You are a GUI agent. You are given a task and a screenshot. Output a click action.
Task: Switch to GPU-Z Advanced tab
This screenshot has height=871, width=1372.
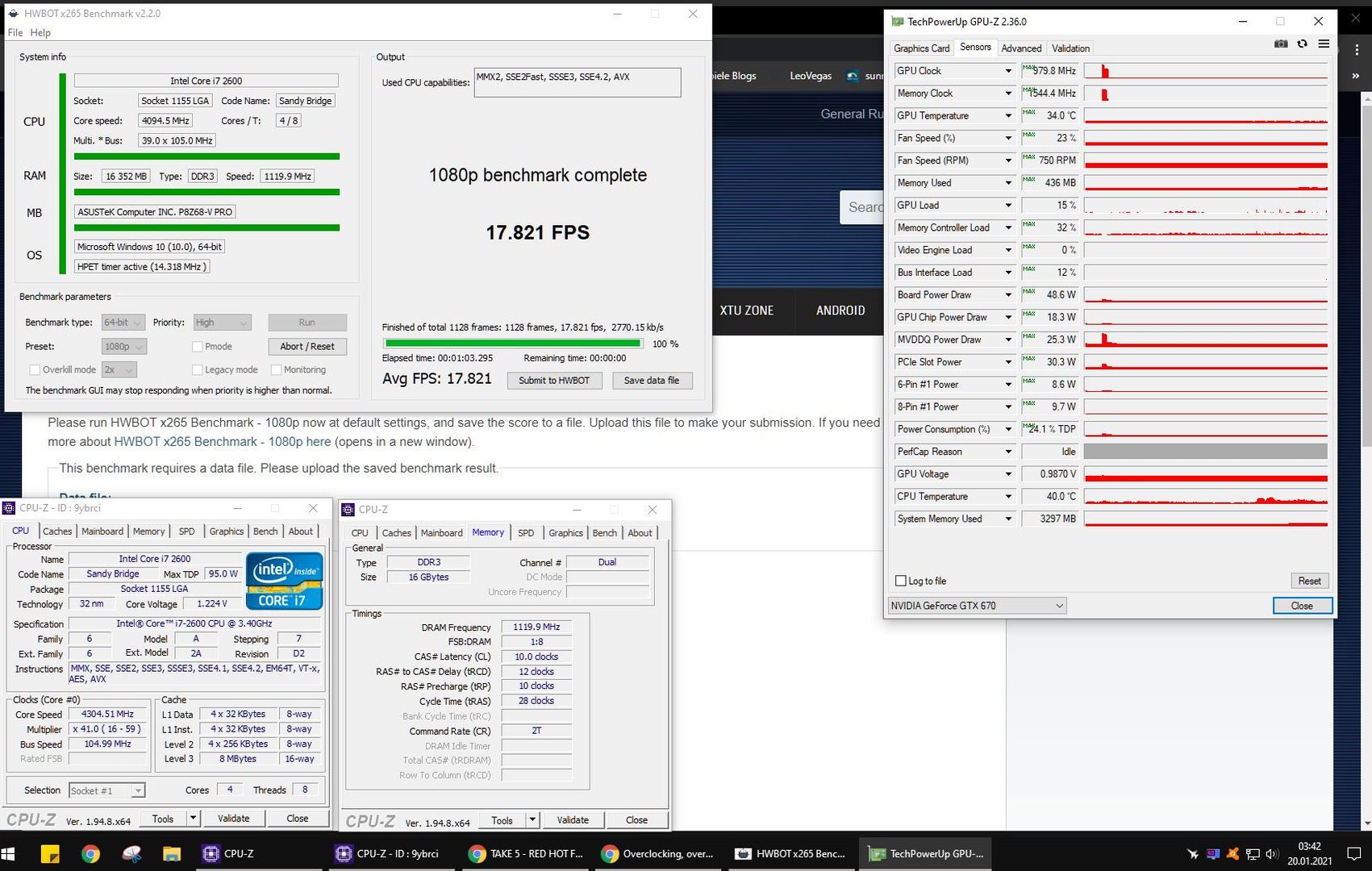point(1021,48)
